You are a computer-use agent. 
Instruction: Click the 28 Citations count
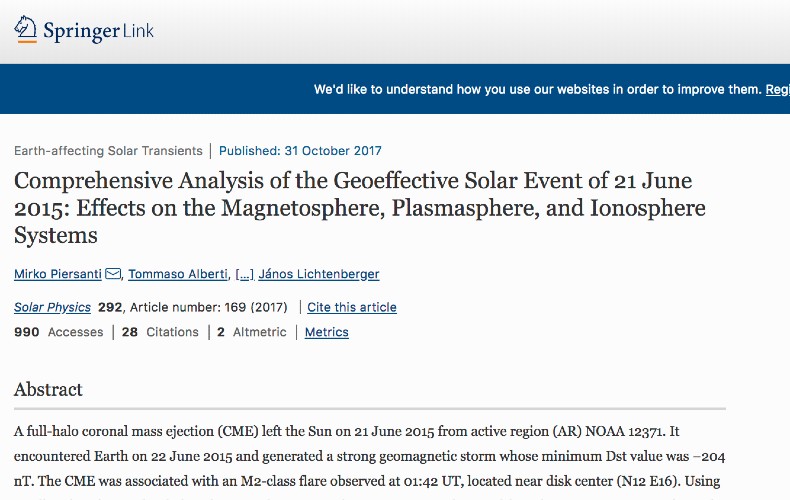160,332
